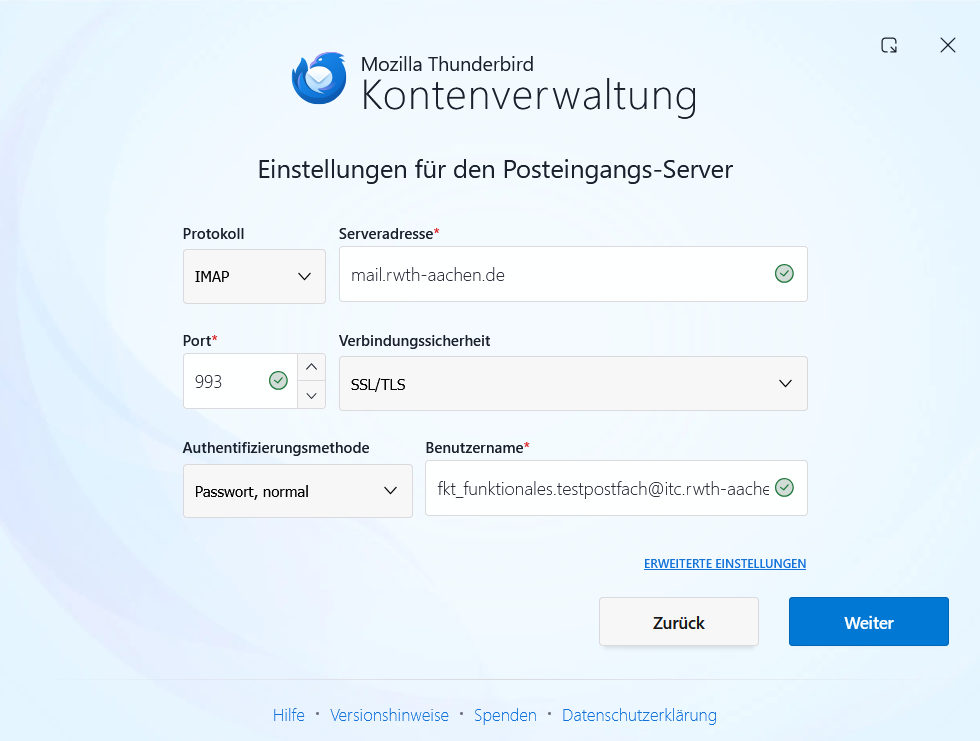Click the 'Authentifizierungsmethode' label
980x741 pixels.
click(x=276, y=448)
